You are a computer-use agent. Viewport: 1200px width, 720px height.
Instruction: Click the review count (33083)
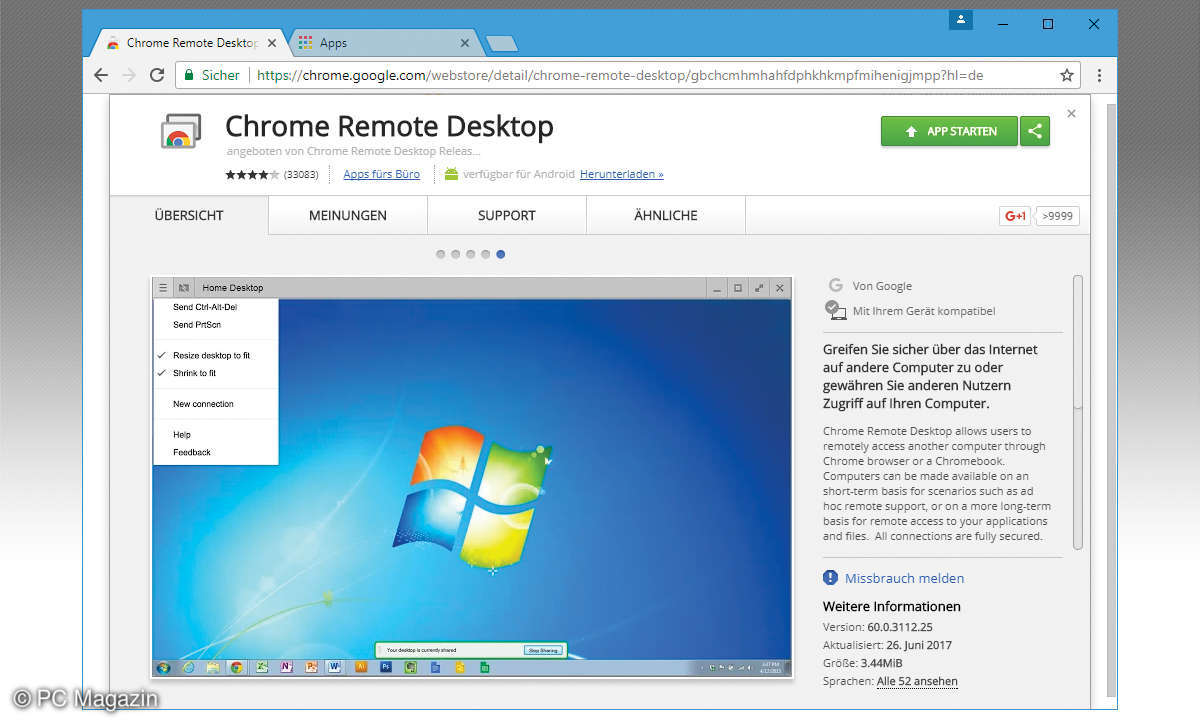pos(301,174)
